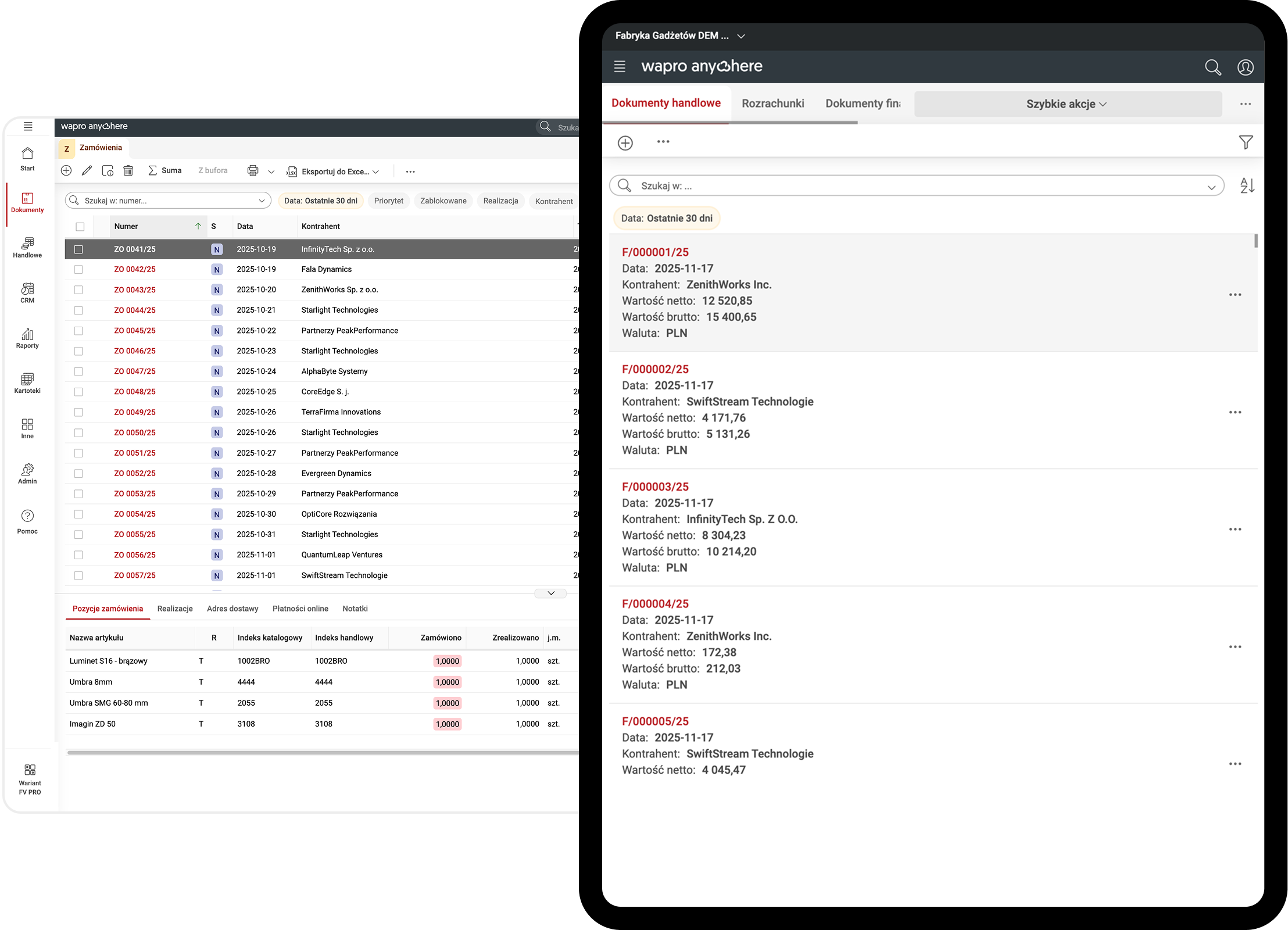The width and height of the screenshot is (1288, 930).
Task: Click the pencil edit icon in toolbar
Action: point(87,171)
